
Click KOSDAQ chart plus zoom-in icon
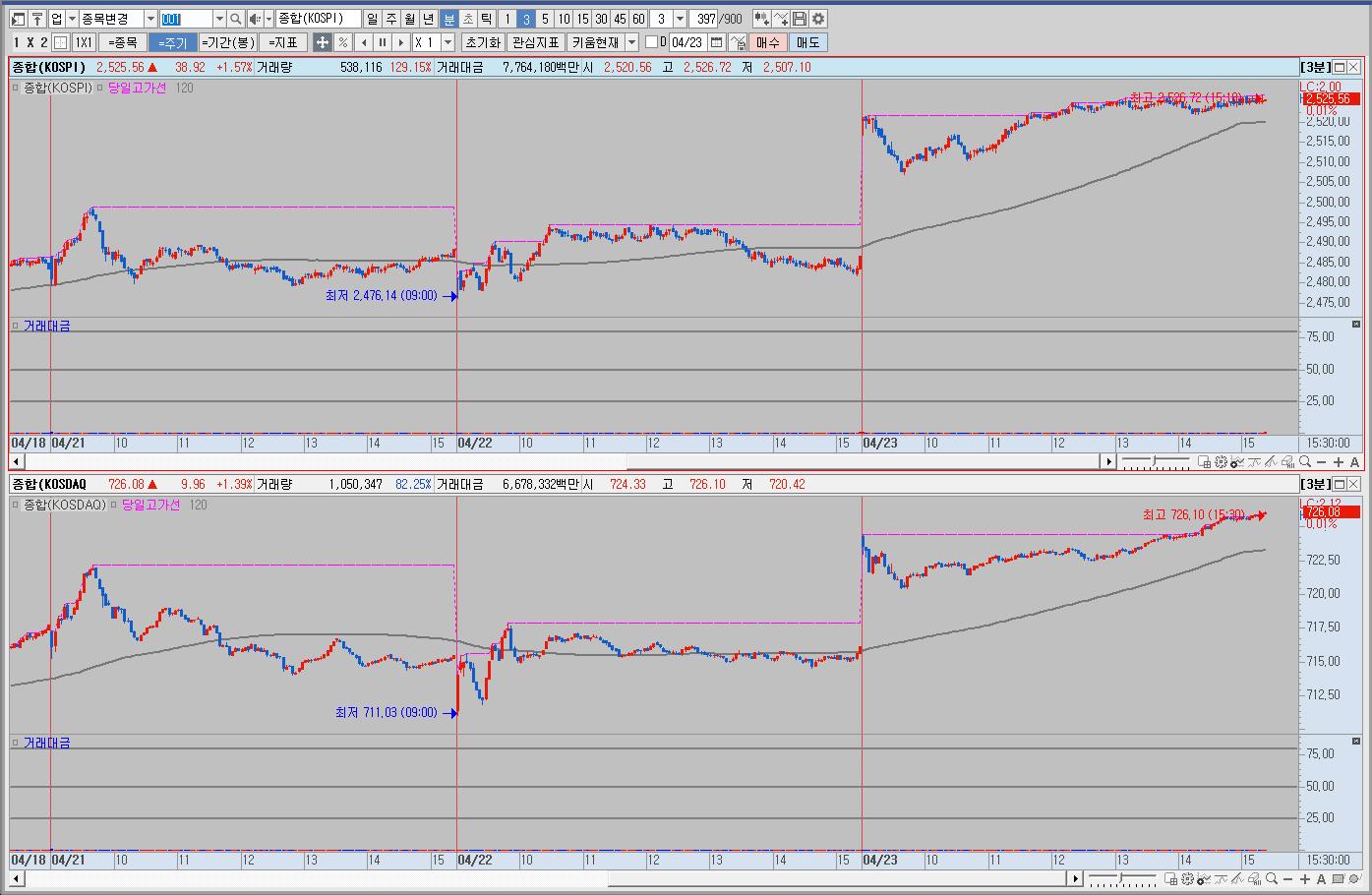pos(1305,879)
